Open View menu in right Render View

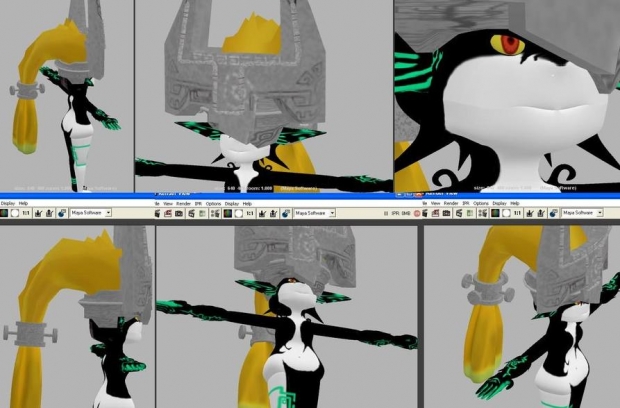(435, 203)
